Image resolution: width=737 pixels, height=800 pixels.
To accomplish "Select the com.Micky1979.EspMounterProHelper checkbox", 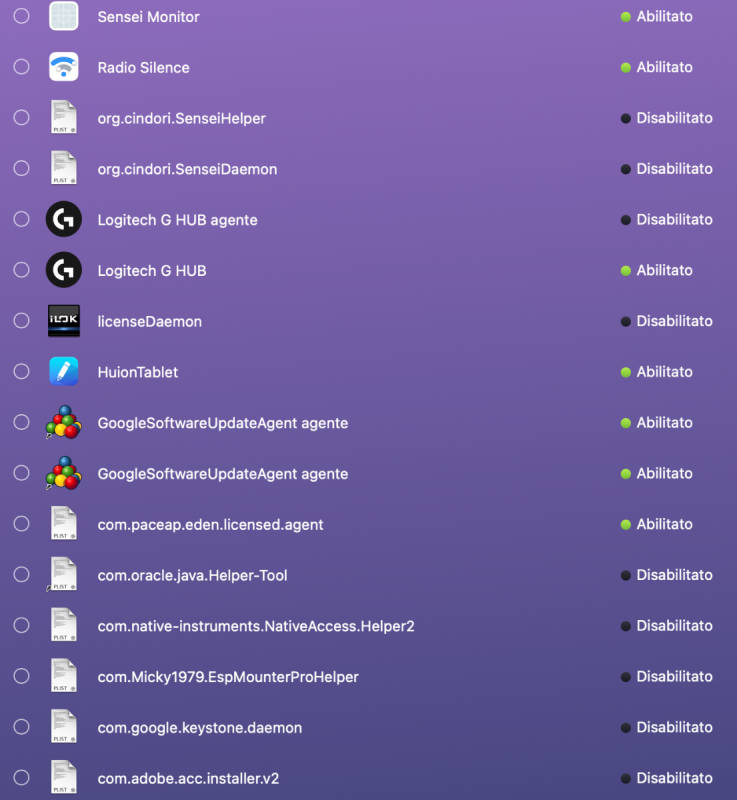I will click(21, 676).
